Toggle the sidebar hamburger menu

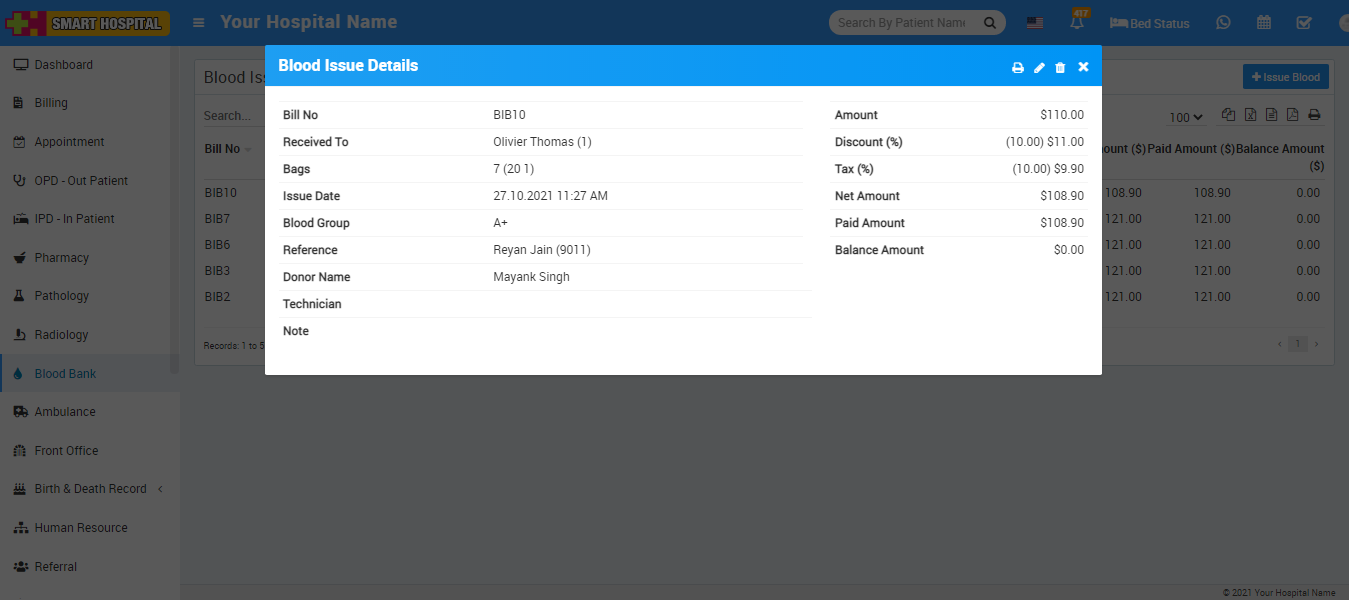click(199, 22)
